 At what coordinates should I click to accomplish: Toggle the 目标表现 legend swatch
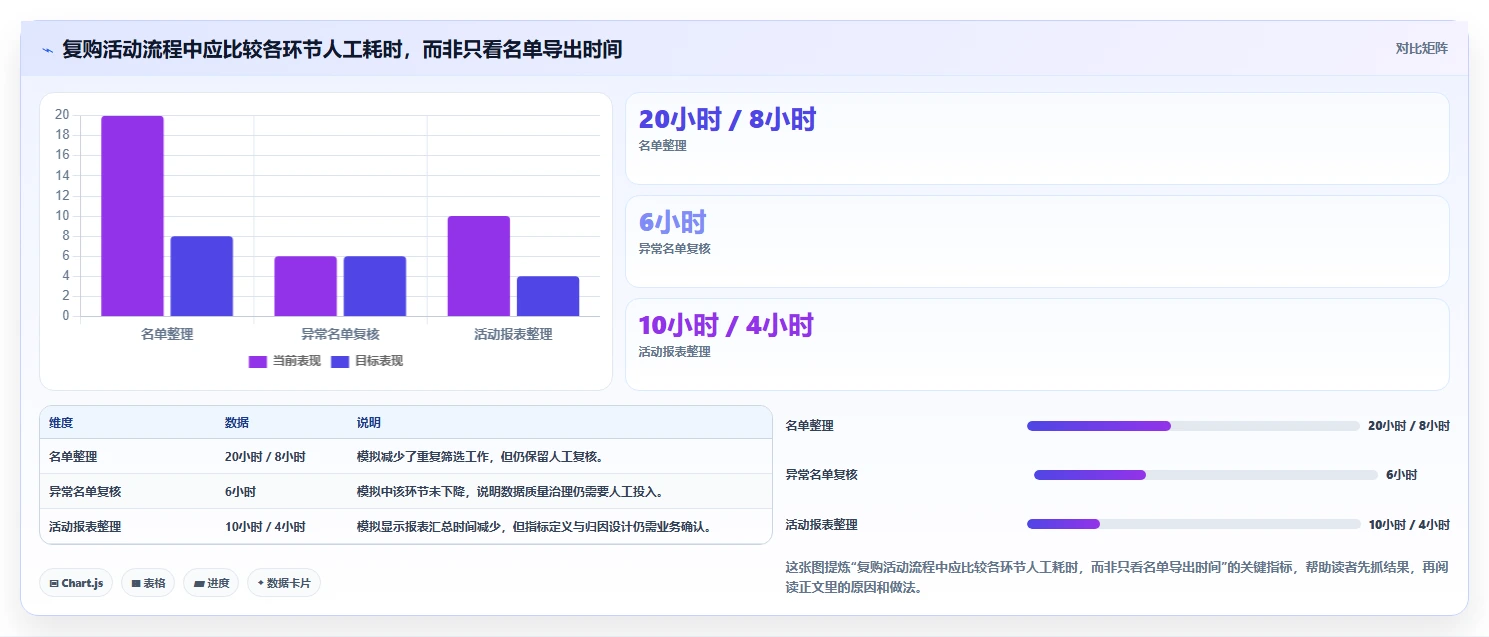coord(340,361)
